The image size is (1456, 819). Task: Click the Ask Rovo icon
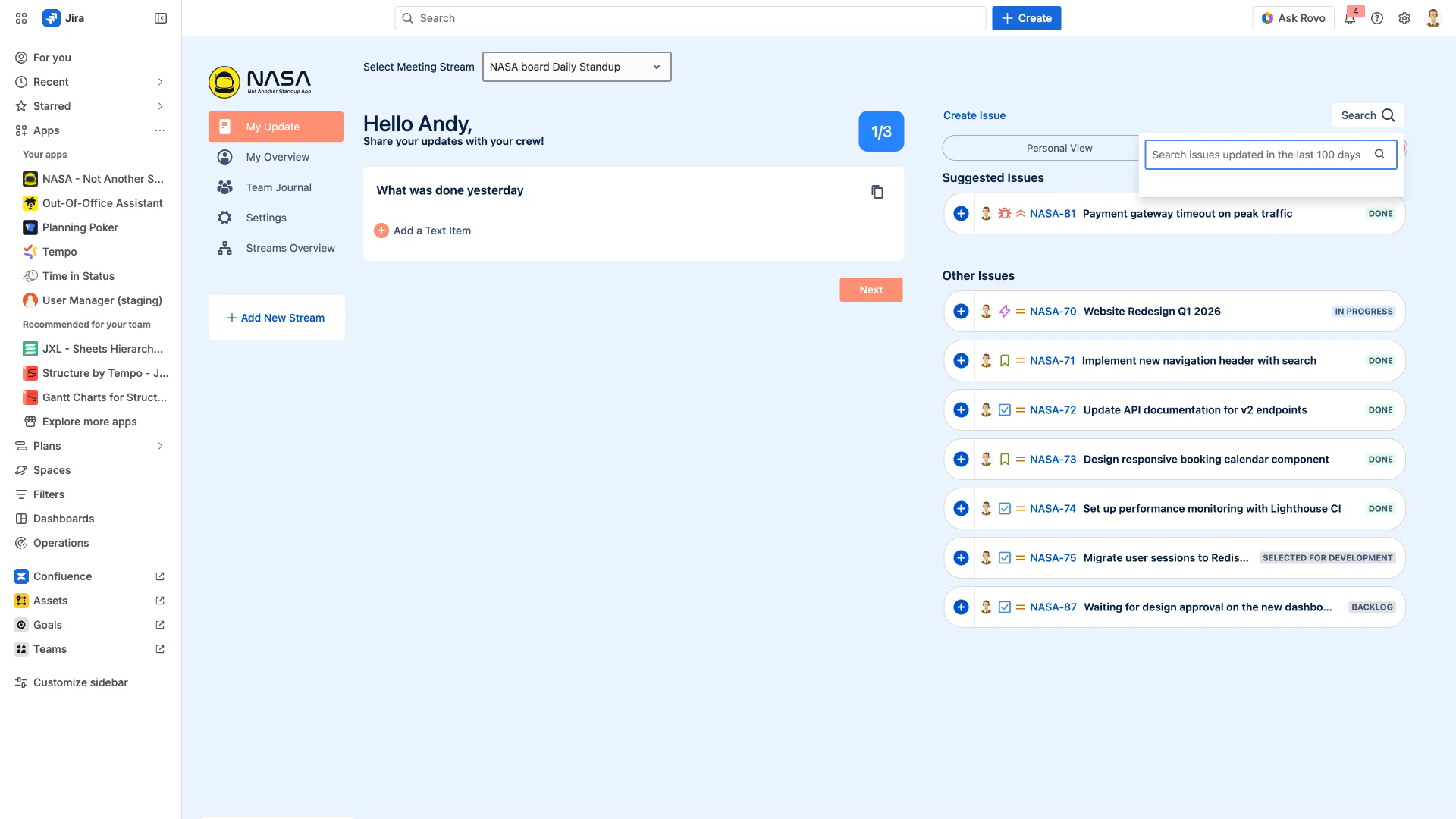(x=1266, y=17)
